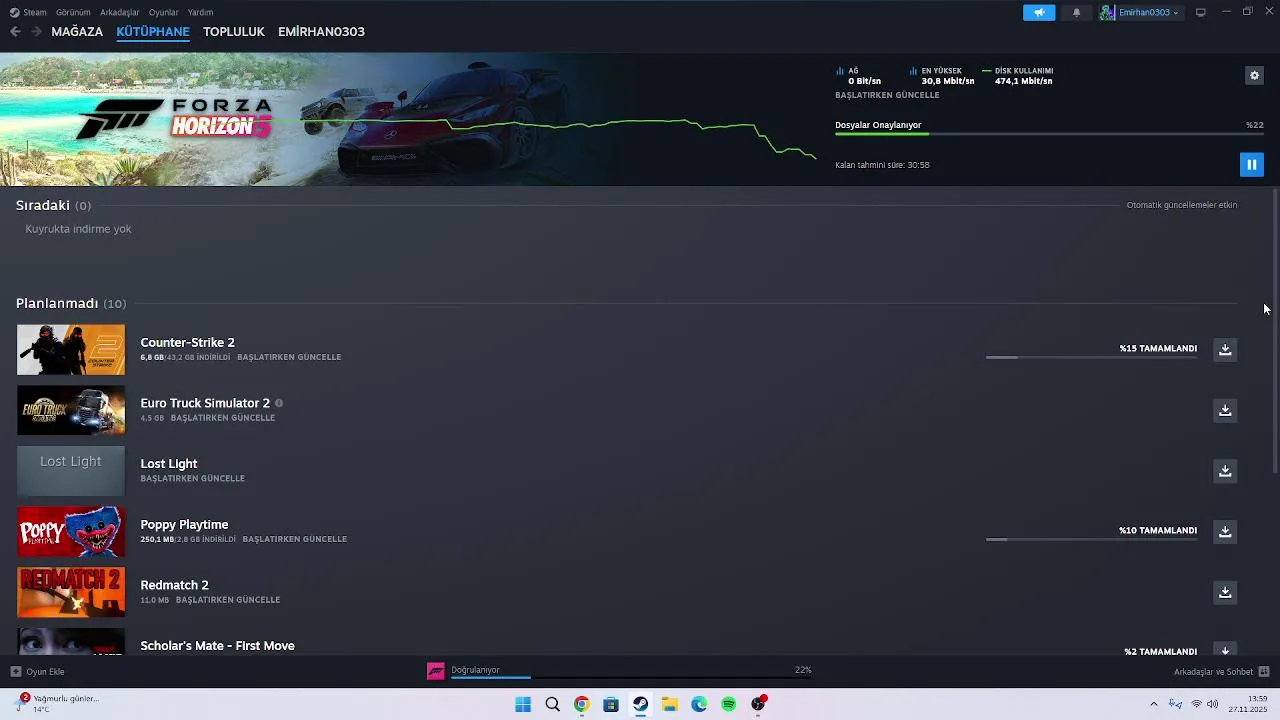Open the Yardım menu
The image size is (1280, 720).
[201, 12]
